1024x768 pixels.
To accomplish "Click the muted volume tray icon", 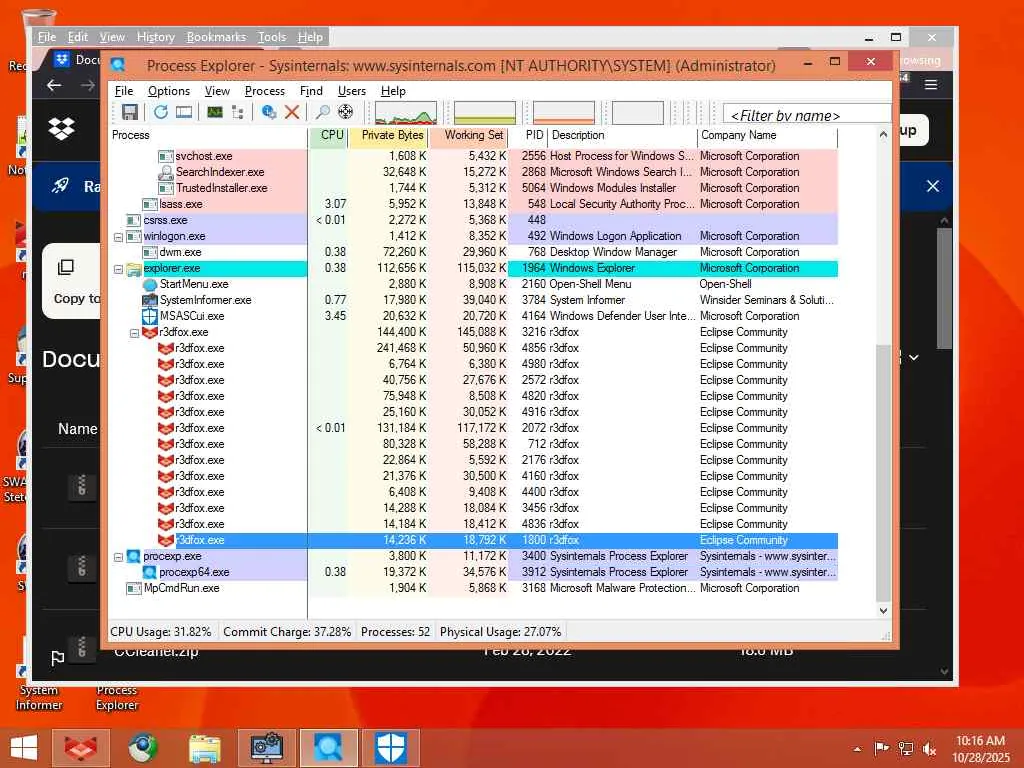I will 929,749.
